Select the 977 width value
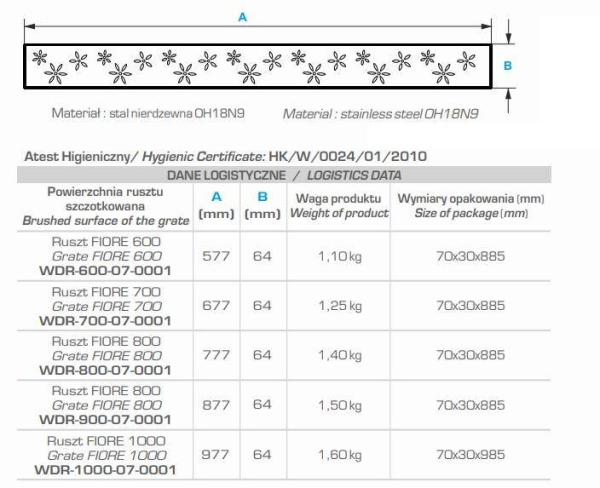The image size is (600, 488). pos(216,453)
